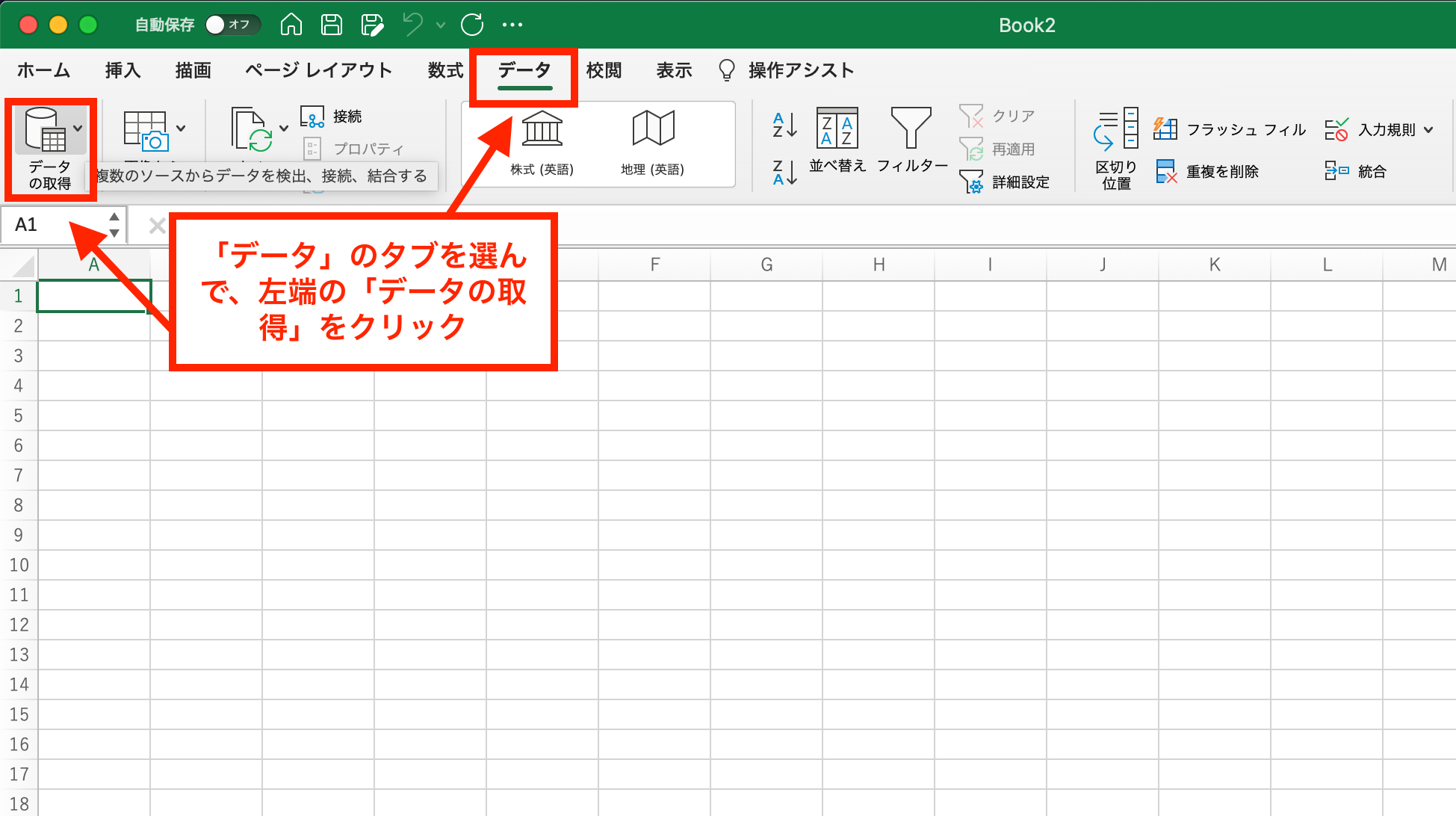1456x816 pixels.
Task: Open the Refresh All dropdown arrow
Action: click(284, 128)
